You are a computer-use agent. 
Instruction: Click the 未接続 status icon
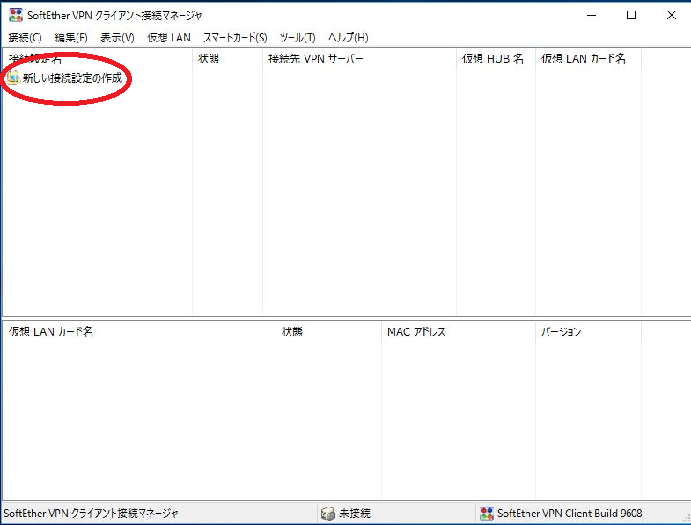coord(328,514)
